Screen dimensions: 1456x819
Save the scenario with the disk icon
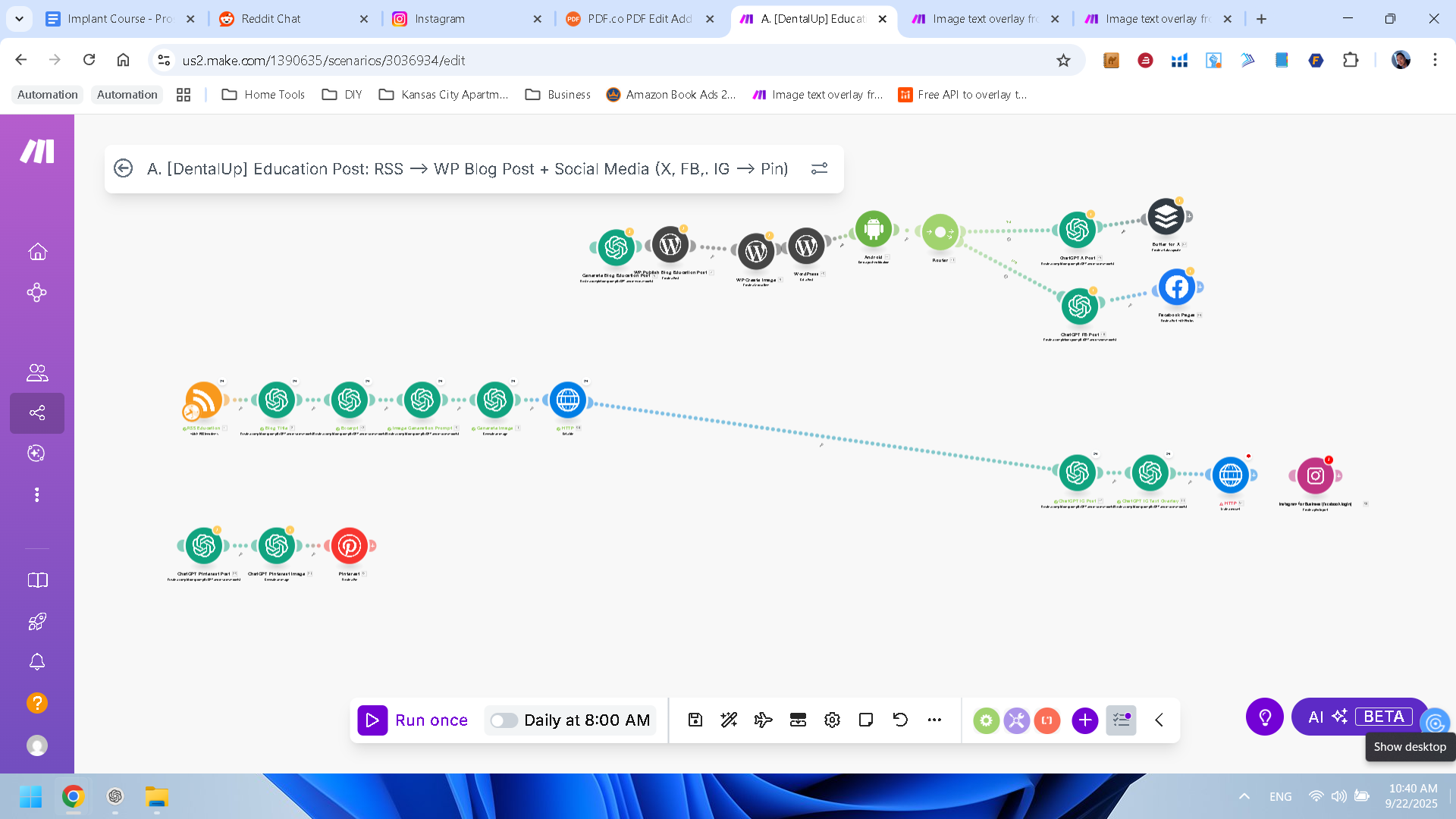tap(695, 720)
